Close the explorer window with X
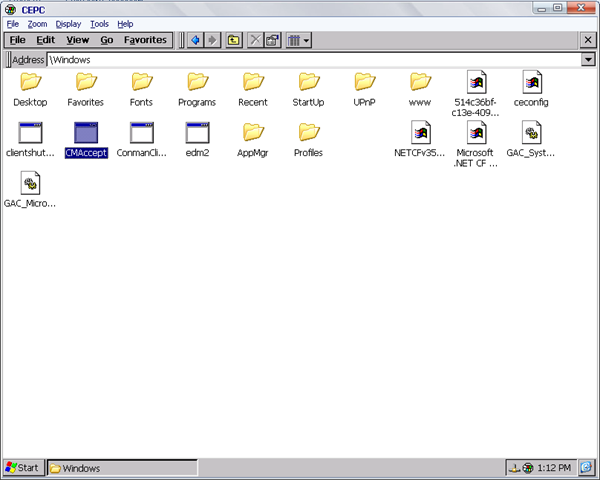The height and width of the screenshot is (480, 600). [x=588, y=40]
